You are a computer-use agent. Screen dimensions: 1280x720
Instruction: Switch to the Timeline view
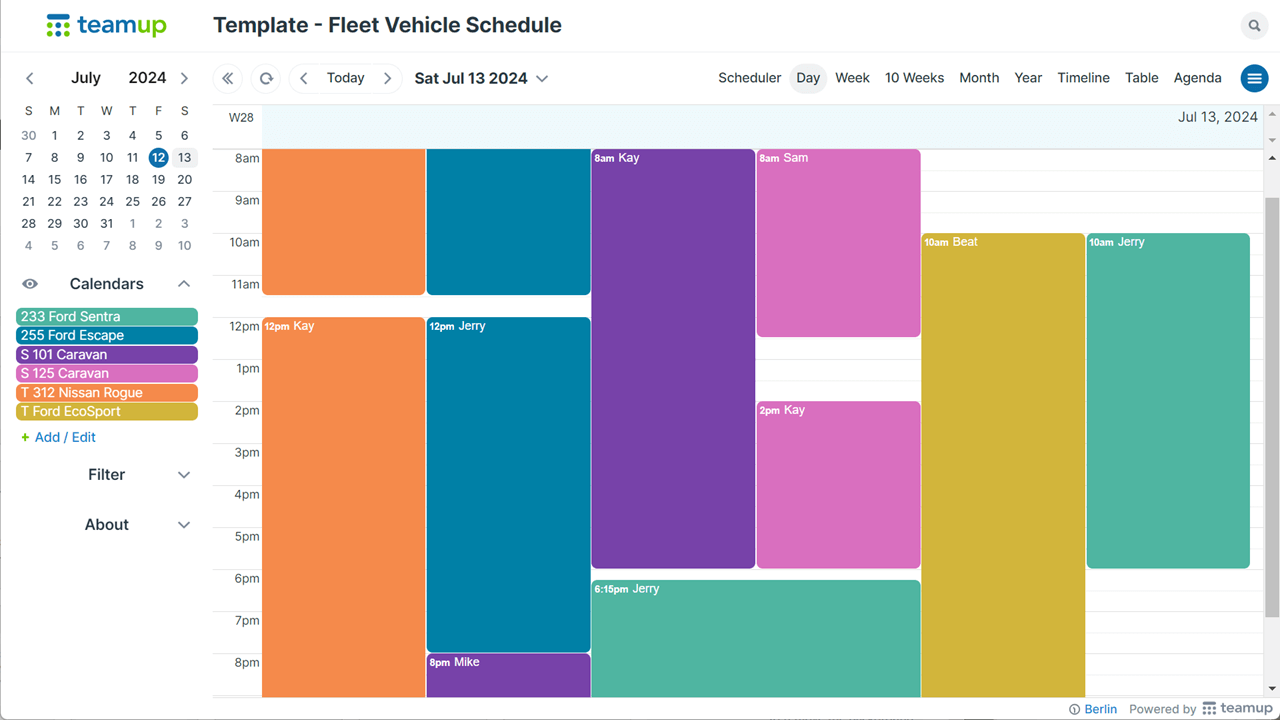(x=1084, y=78)
